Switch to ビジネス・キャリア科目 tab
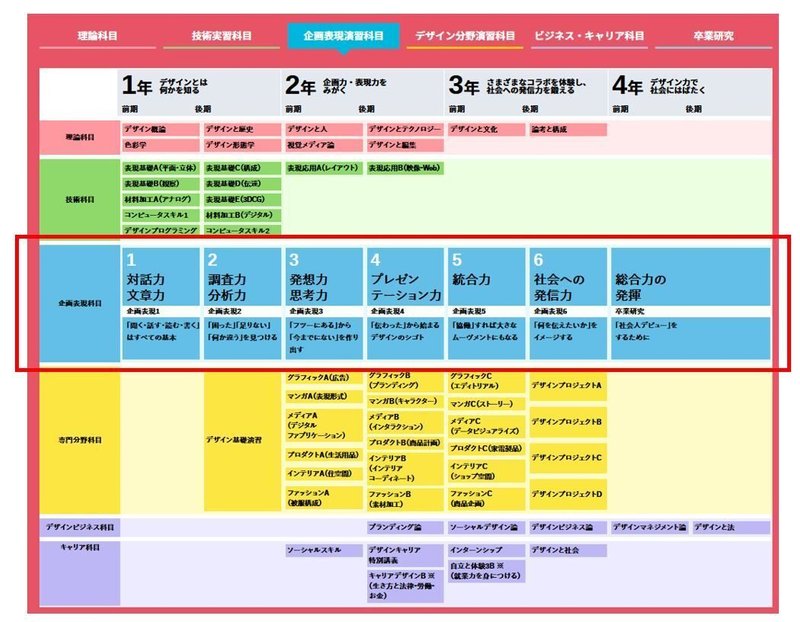The height and width of the screenshot is (622, 800). (x=589, y=36)
